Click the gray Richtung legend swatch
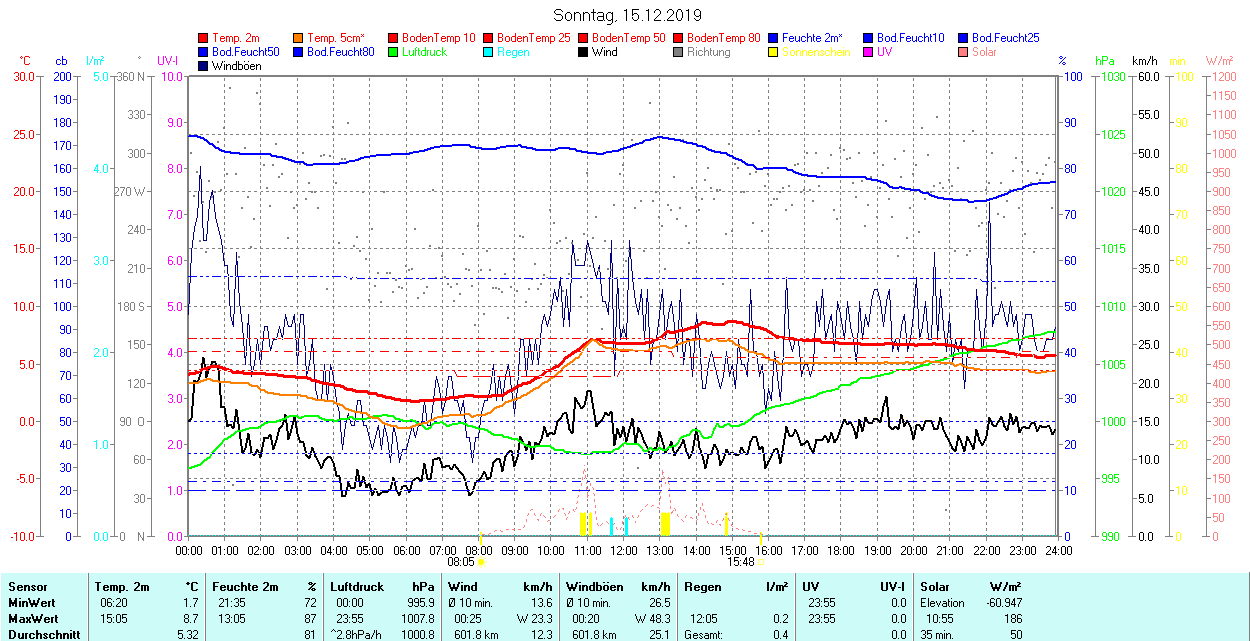The width and height of the screenshot is (1250, 641). pos(679,52)
